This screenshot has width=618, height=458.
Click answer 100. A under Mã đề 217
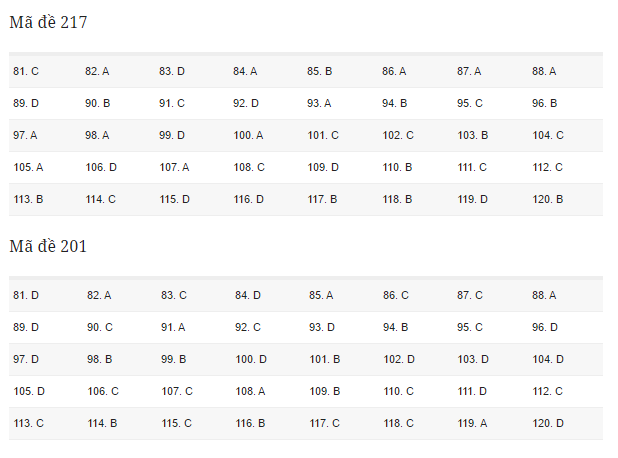(x=248, y=136)
